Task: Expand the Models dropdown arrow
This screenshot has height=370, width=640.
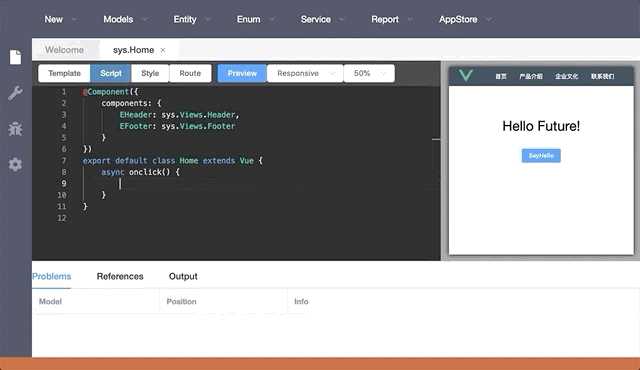Action: (x=144, y=20)
